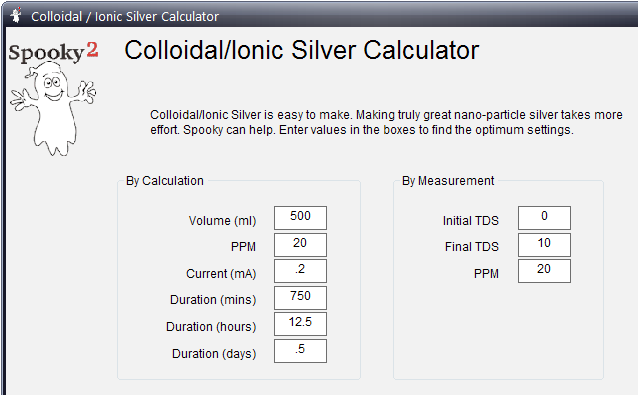This screenshot has height=395, width=638.
Task: Click the Initial TDS label text
Action: click(470, 221)
